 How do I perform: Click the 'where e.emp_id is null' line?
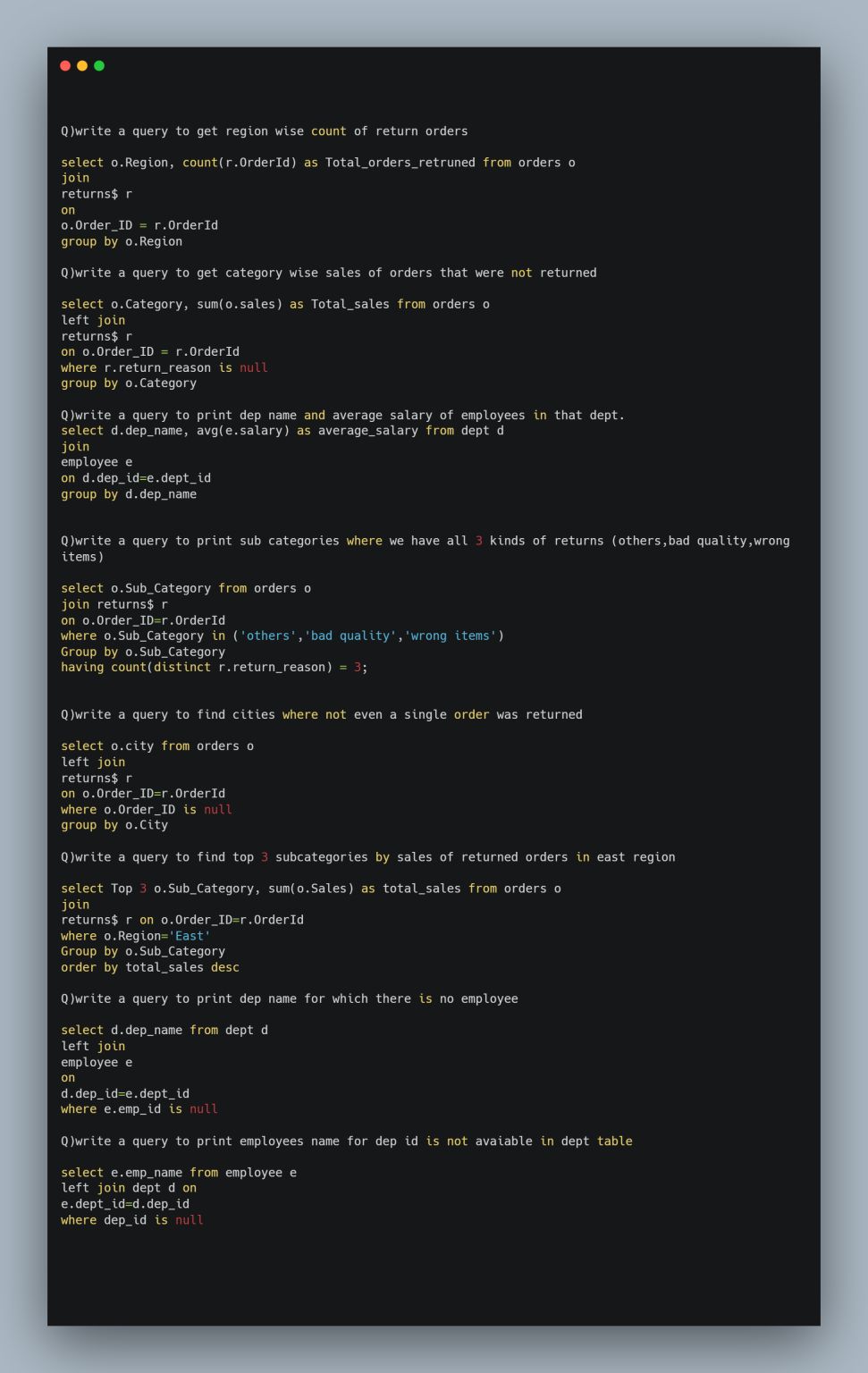coord(139,1109)
